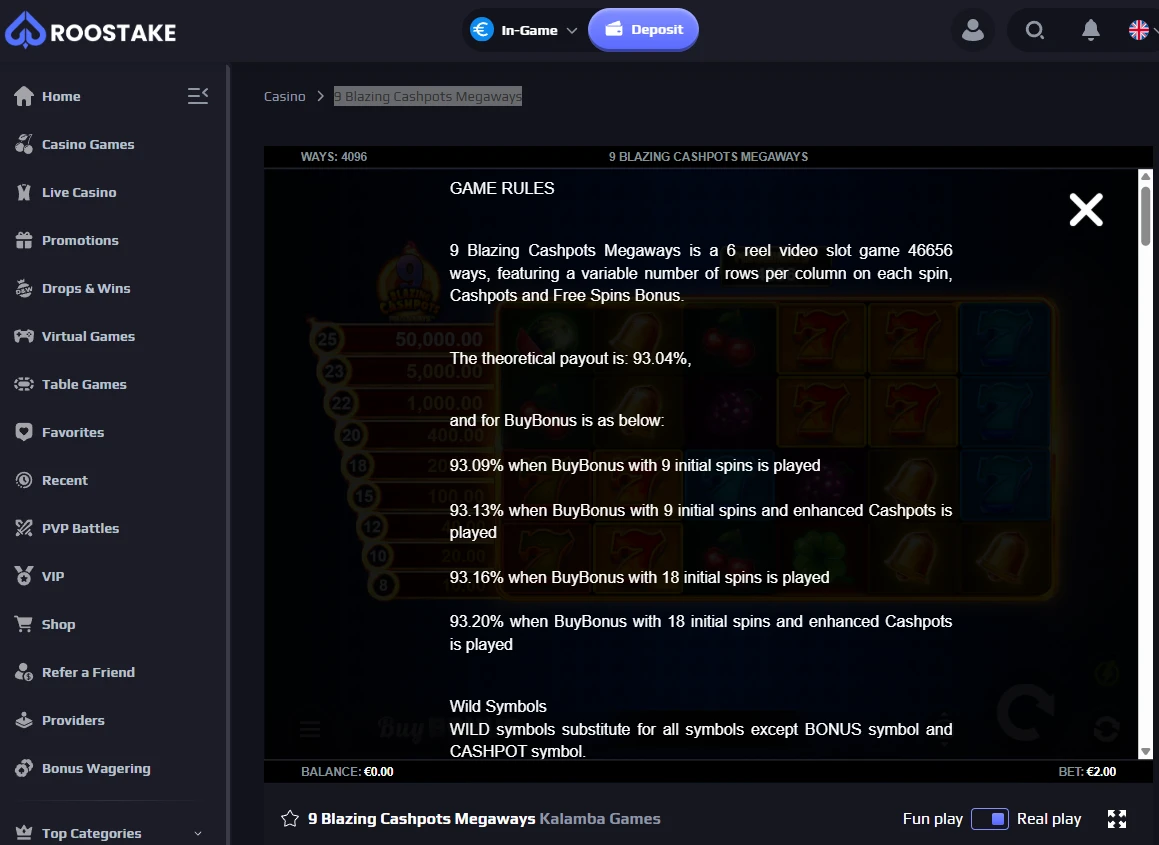The height and width of the screenshot is (845, 1159).
Task: Click the Recent clock icon
Action: 24,481
